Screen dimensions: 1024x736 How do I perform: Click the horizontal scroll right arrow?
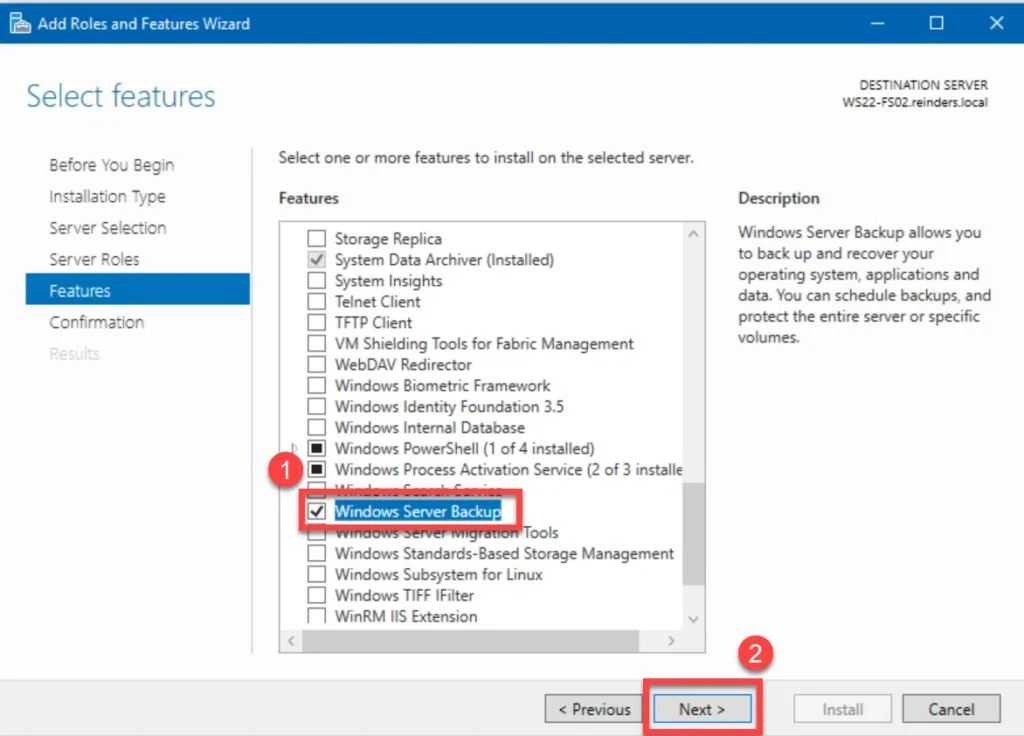pos(671,641)
